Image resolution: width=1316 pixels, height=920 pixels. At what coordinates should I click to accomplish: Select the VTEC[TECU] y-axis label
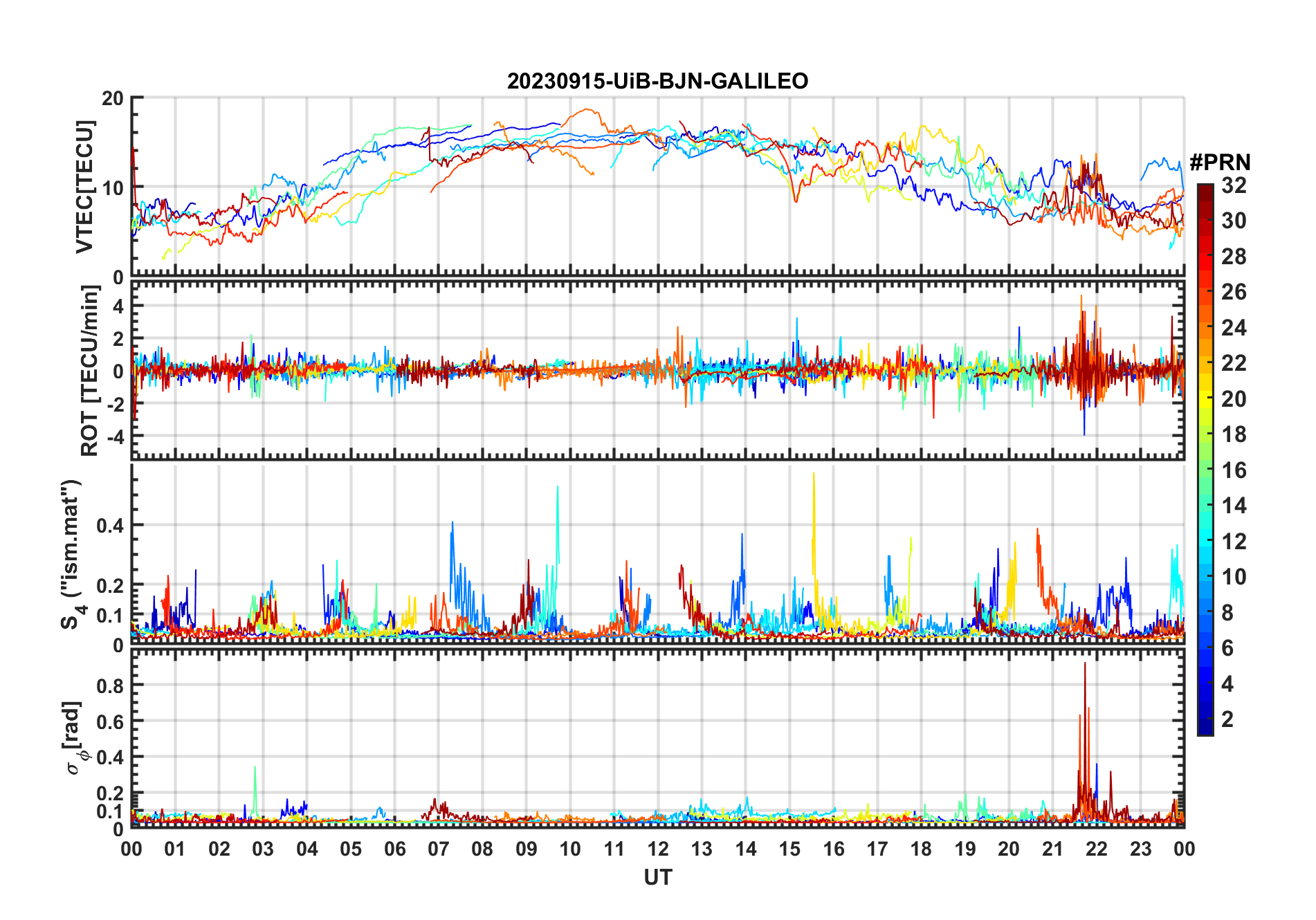point(85,187)
